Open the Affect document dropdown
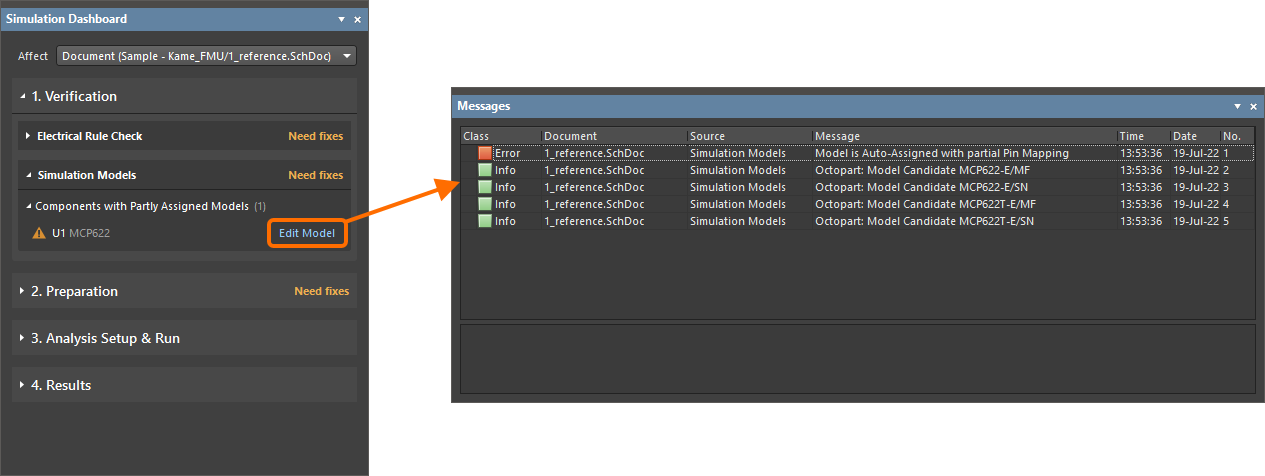Screen dimensions: 1265x476 [x=346, y=56]
